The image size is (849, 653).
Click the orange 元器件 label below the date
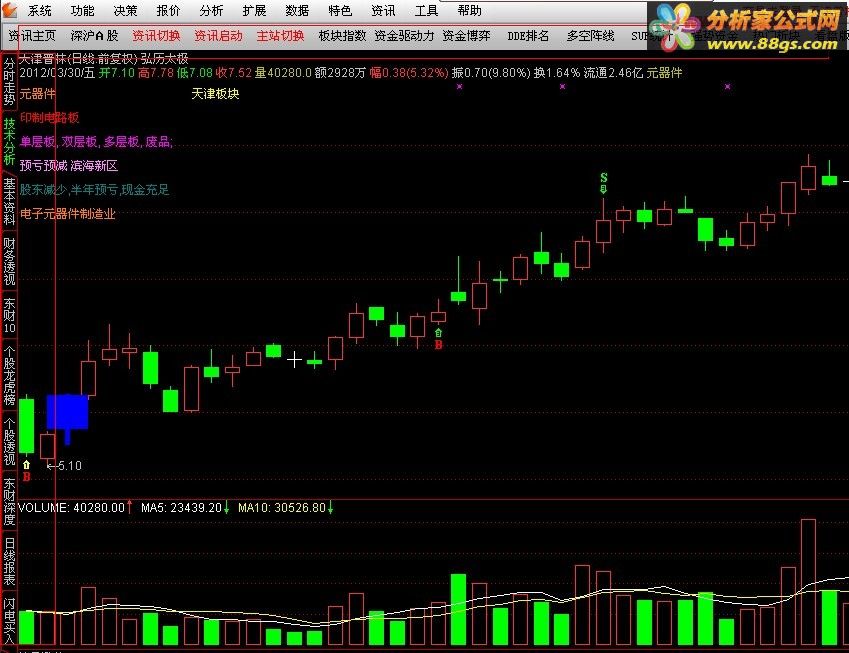point(37,94)
